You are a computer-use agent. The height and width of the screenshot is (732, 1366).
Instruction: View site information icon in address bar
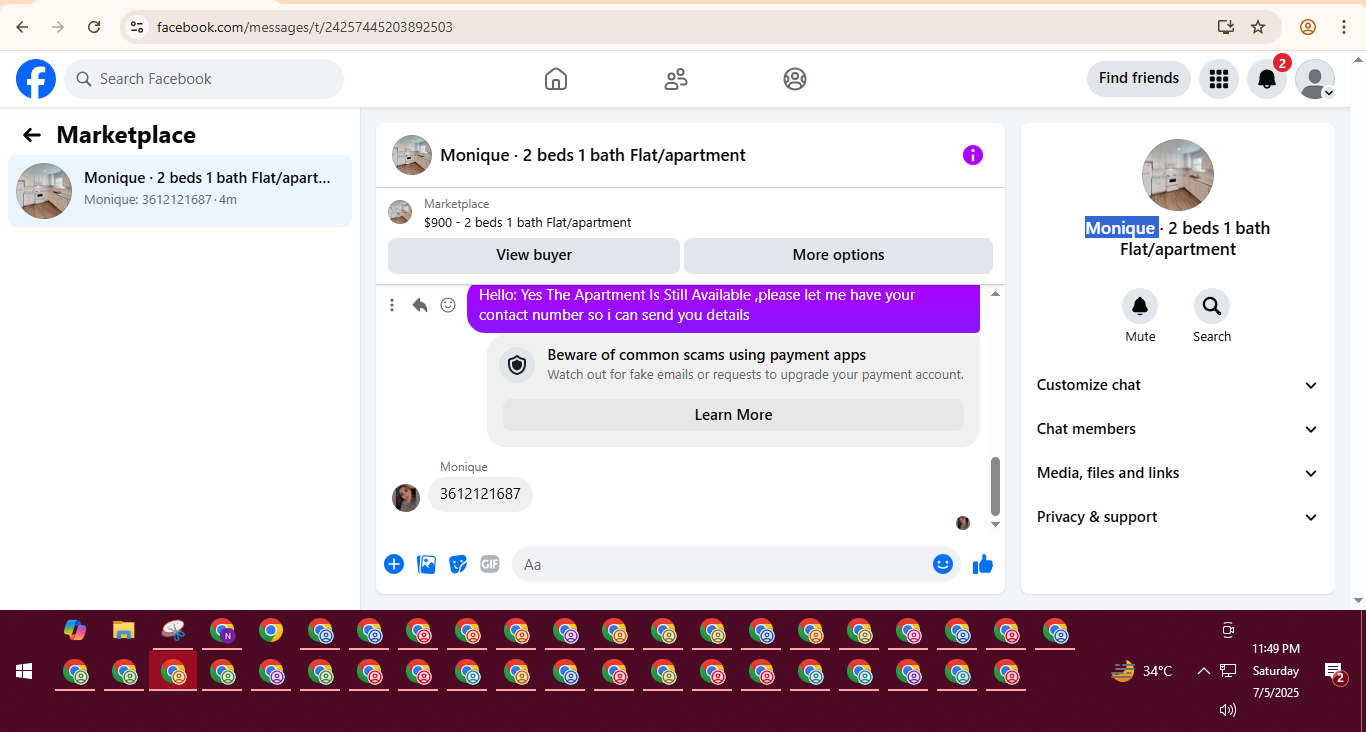(x=137, y=27)
